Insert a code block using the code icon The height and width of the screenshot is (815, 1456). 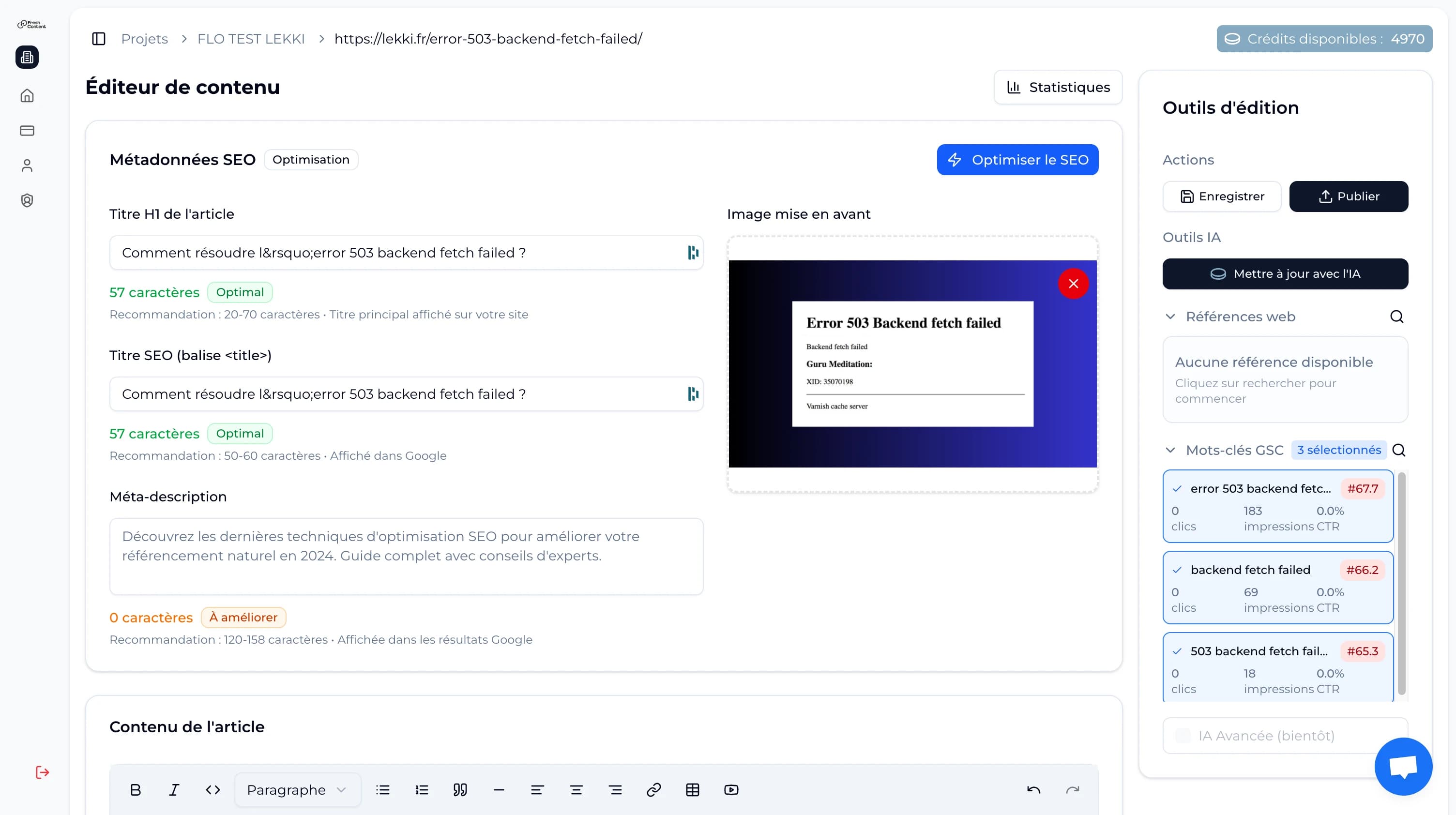[x=212, y=789]
